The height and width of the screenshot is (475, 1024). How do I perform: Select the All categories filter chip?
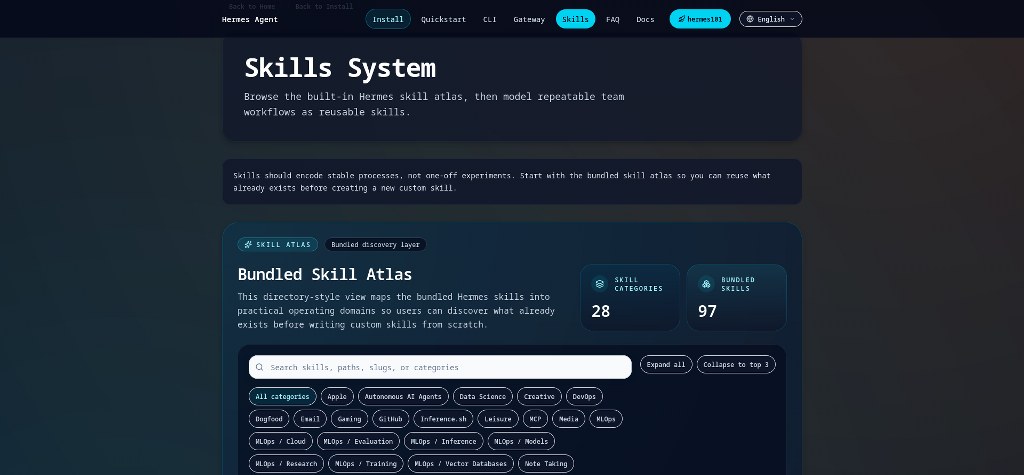[x=282, y=397]
